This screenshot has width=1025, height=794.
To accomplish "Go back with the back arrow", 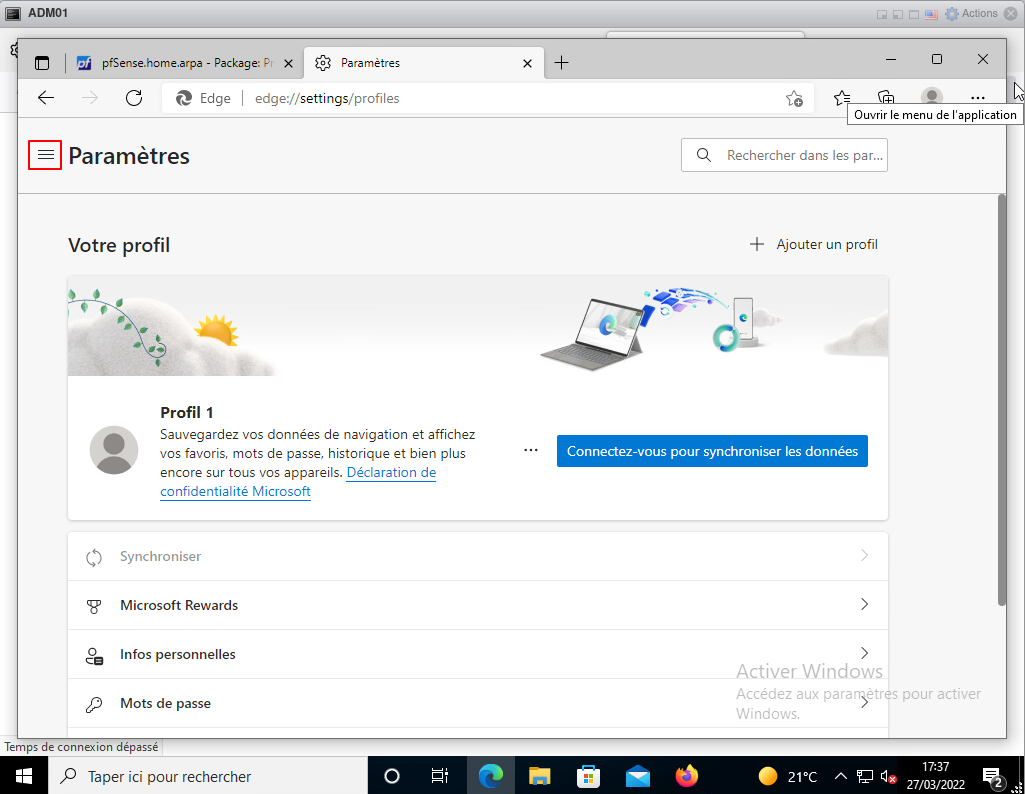I will tap(46, 98).
